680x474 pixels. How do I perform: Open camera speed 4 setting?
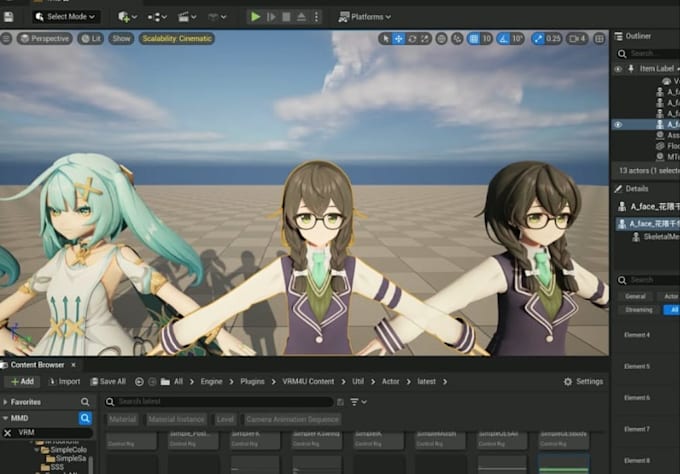[577, 39]
